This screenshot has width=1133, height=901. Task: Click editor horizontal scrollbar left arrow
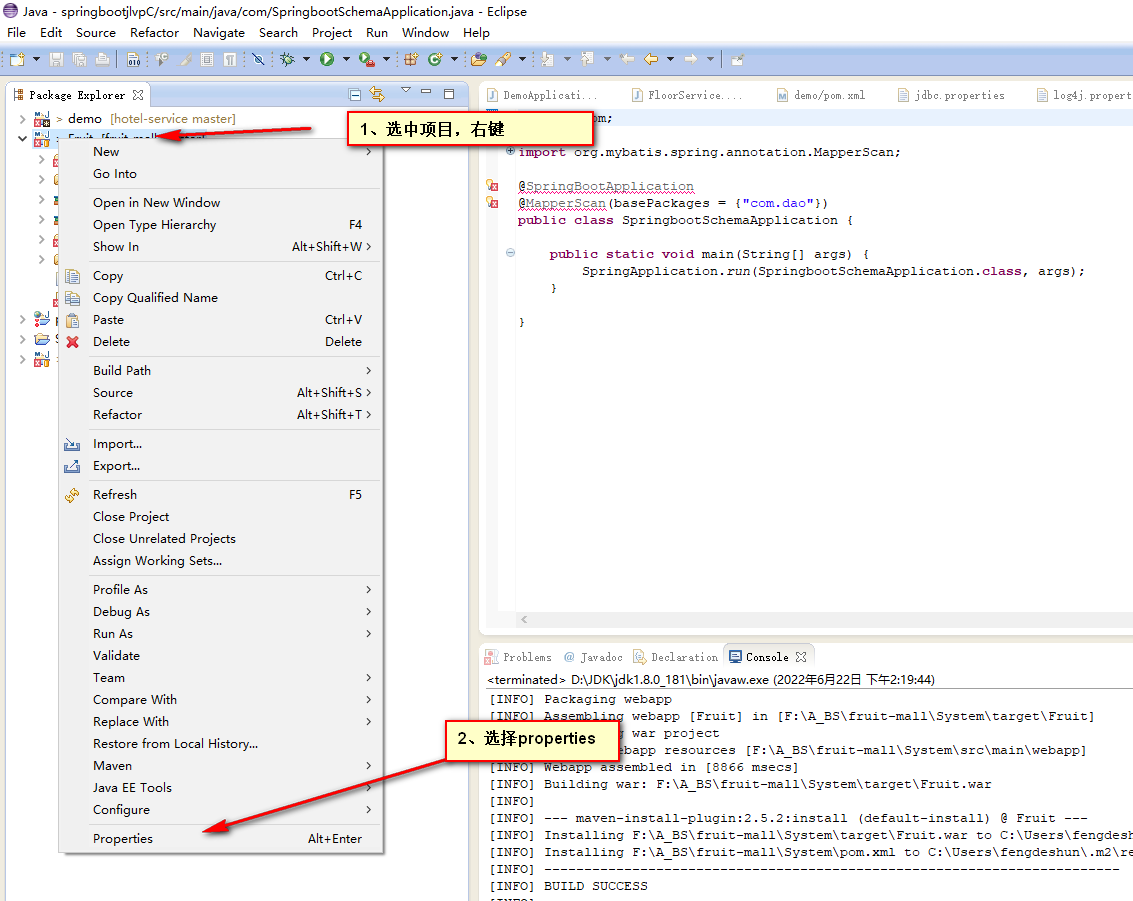click(524, 619)
